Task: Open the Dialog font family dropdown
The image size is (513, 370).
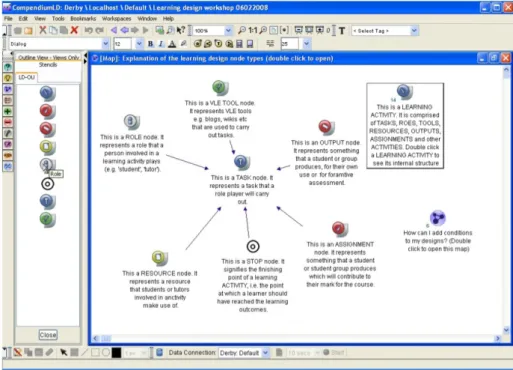Action: tap(105, 44)
